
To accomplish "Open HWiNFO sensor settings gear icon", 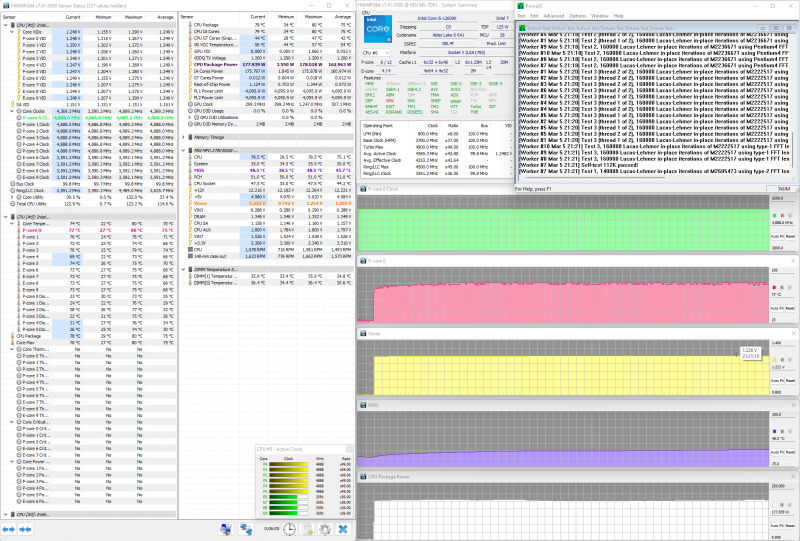I will (x=325, y=529).
